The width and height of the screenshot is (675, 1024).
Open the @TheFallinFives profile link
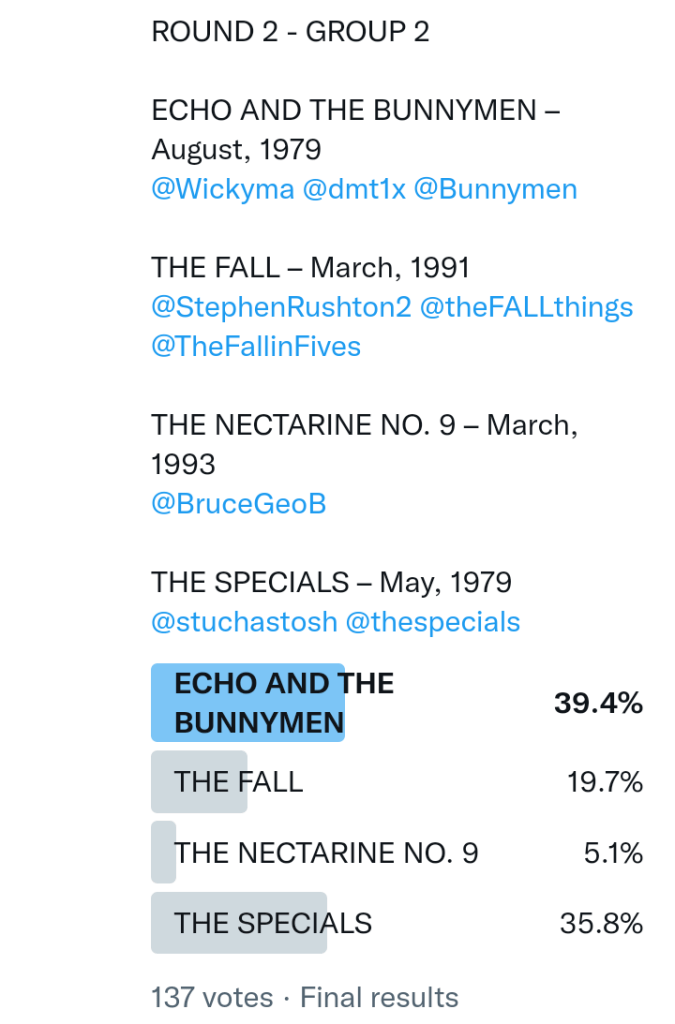point(256,346)
